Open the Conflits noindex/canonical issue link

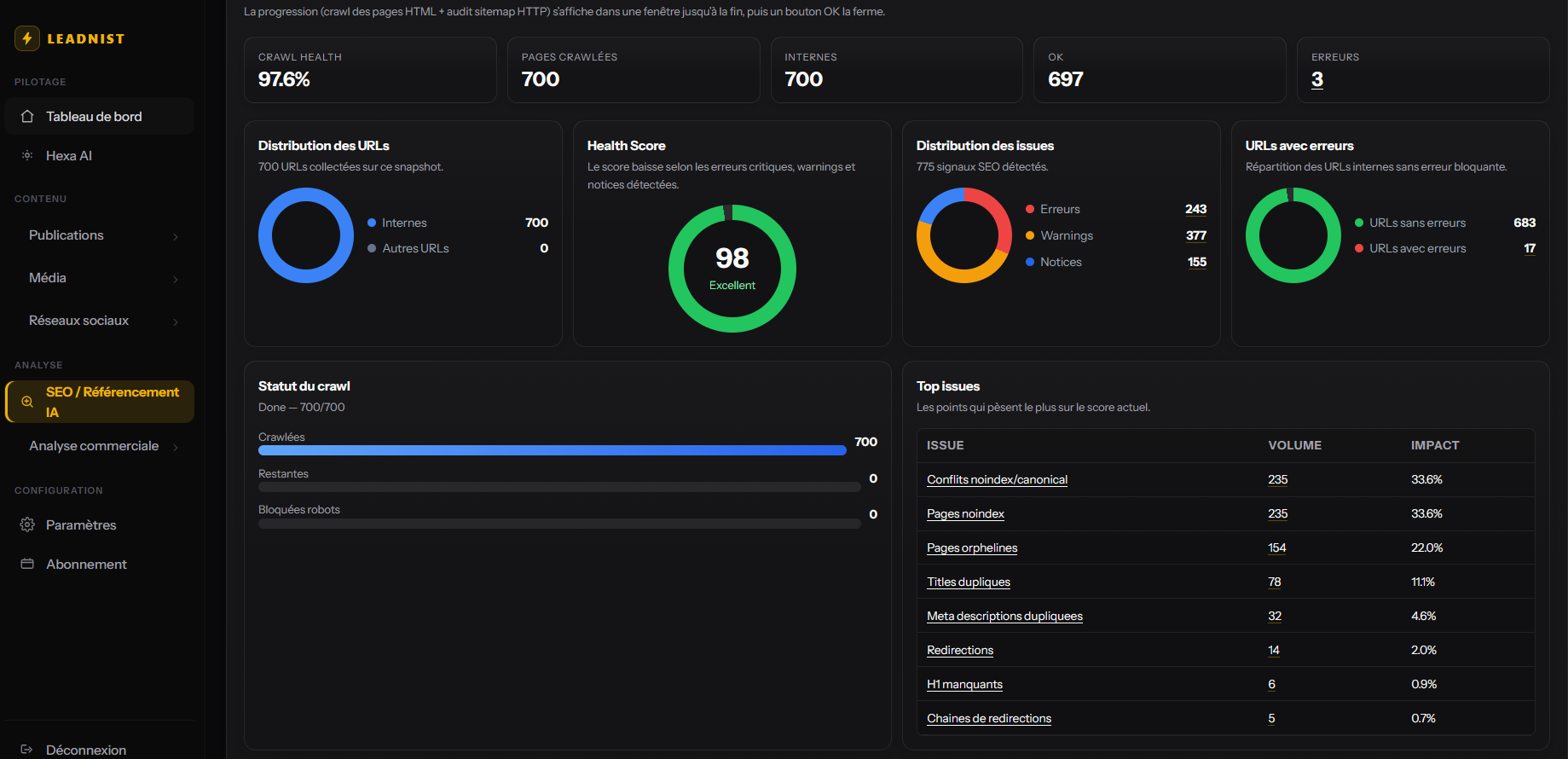(997, 479)
